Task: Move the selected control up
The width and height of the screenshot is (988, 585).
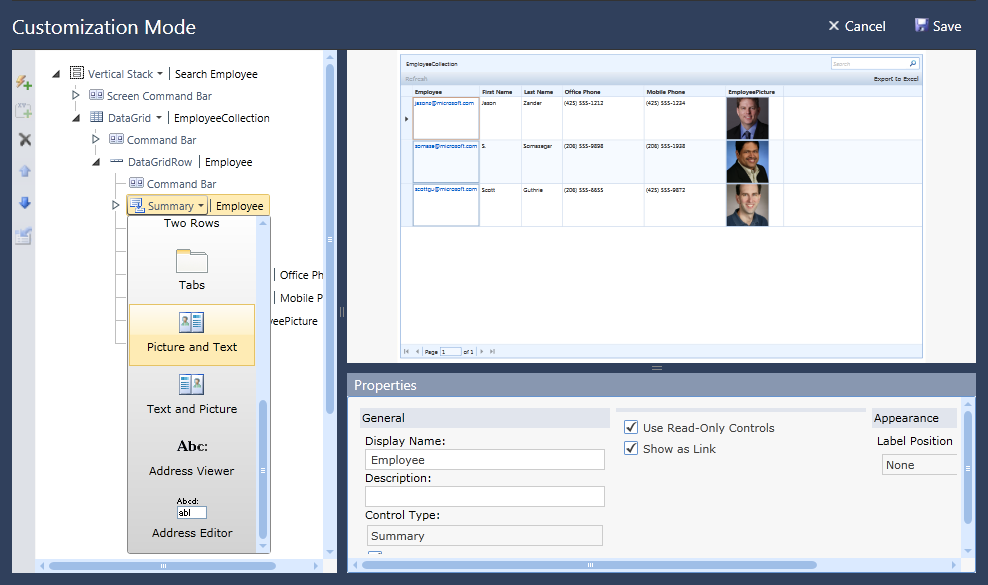Action: pyautogui.click(x=23, y=168)
